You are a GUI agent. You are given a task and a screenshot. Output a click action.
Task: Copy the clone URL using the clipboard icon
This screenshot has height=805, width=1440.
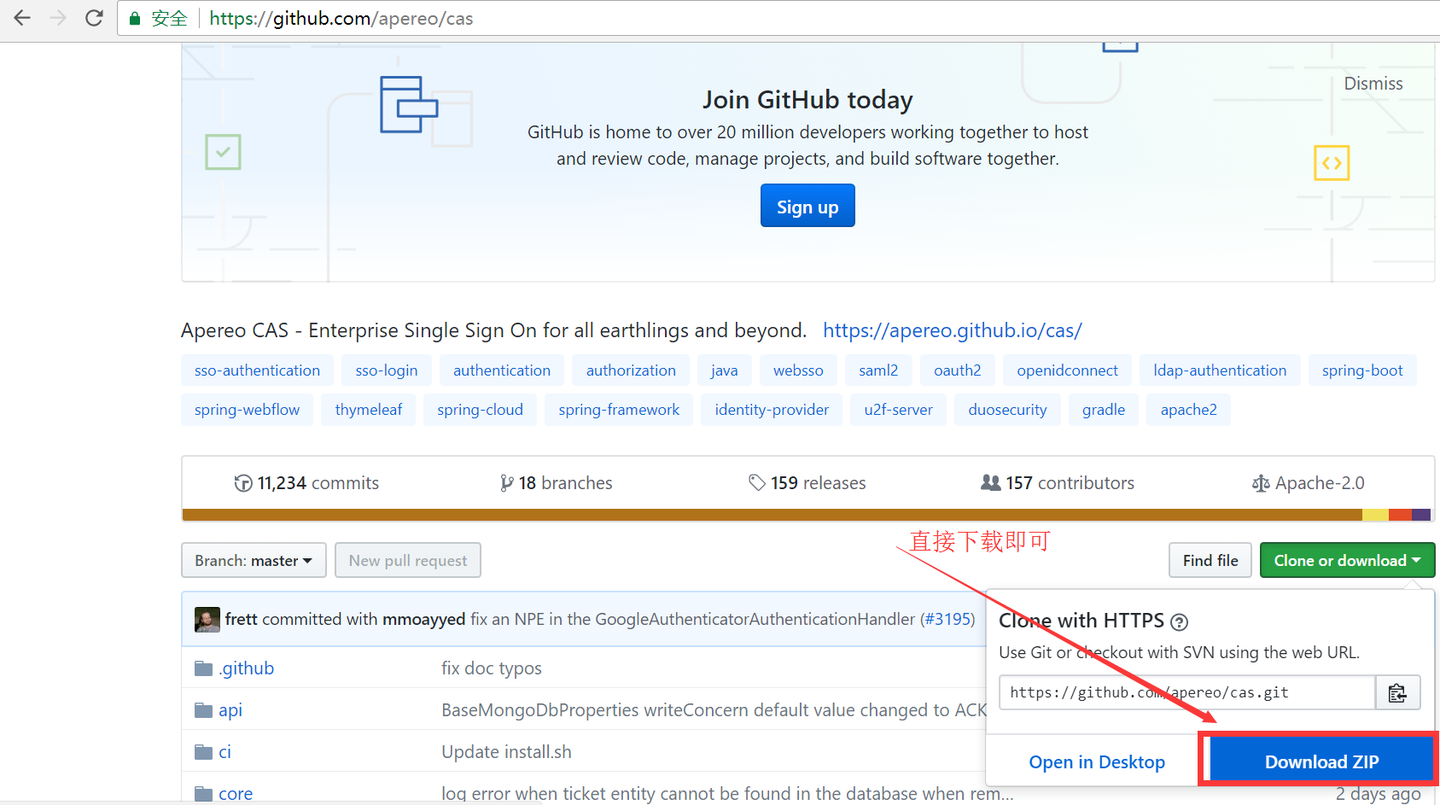(x=1397, y=691)
